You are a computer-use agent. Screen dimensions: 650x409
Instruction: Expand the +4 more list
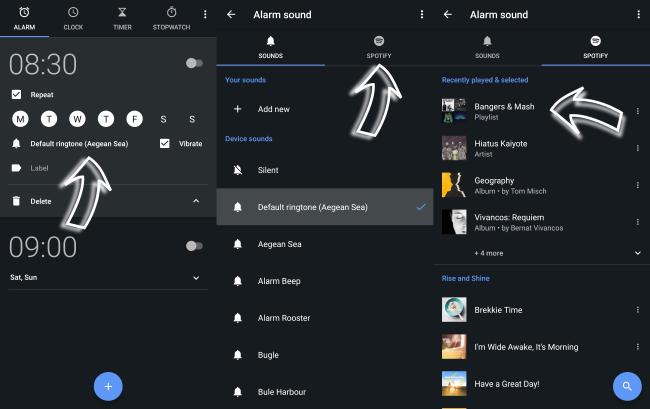click(638, 253)
